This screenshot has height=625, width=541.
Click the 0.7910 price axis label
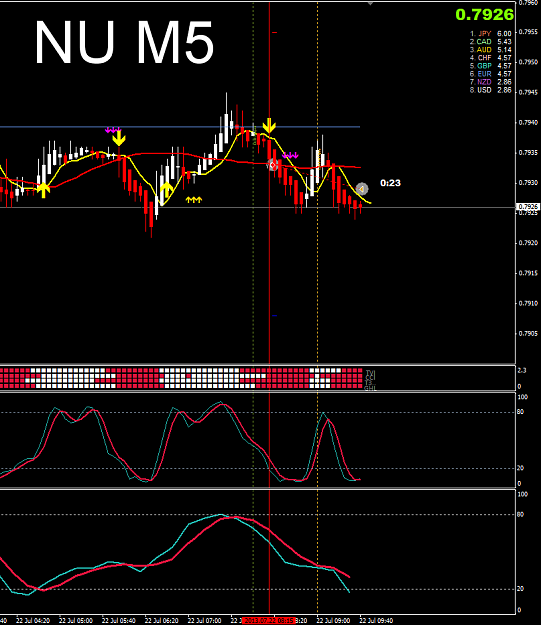(529, 304)
